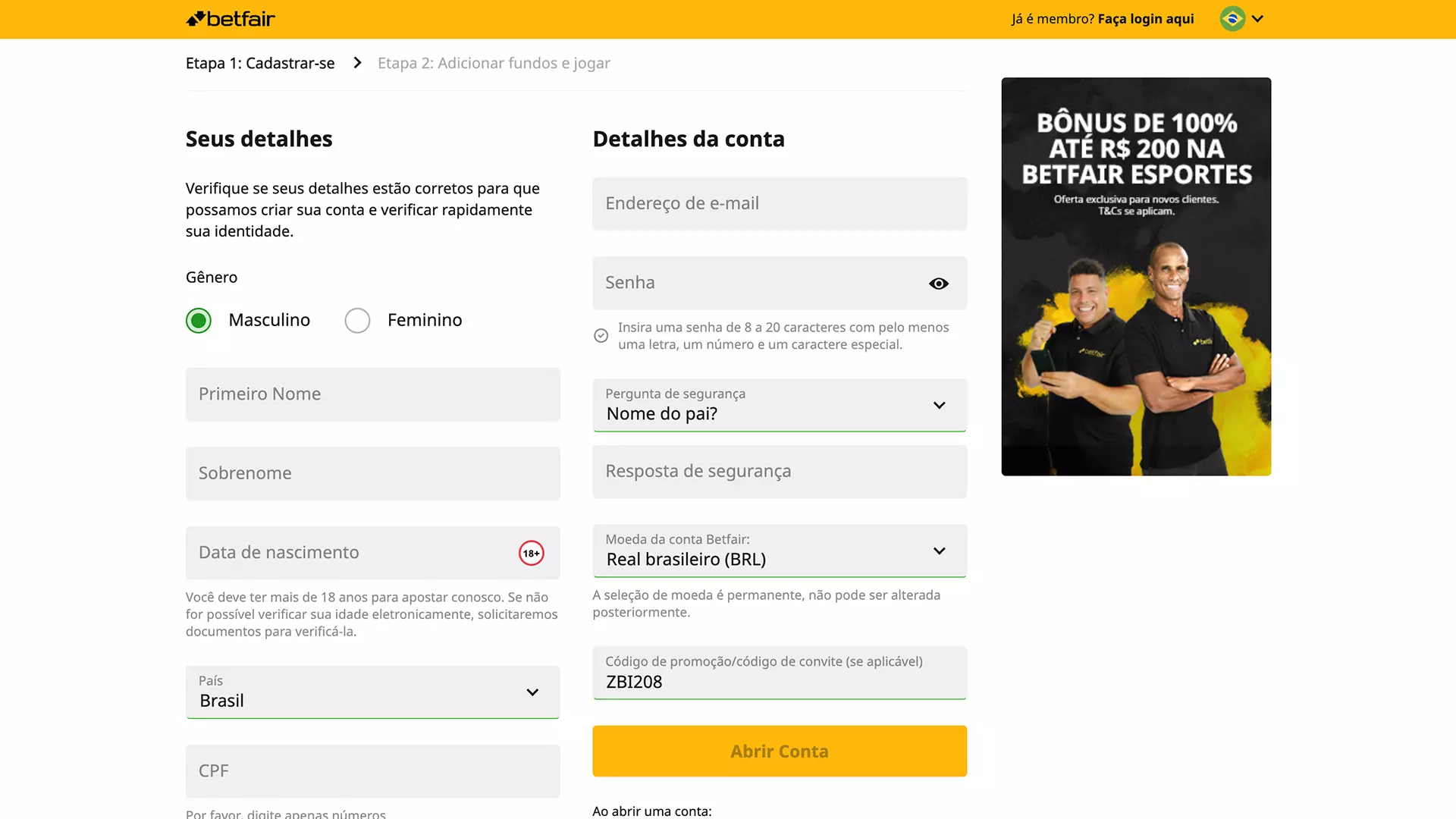
Task: Focus the Sobrenome field
Action: [373, 474]
